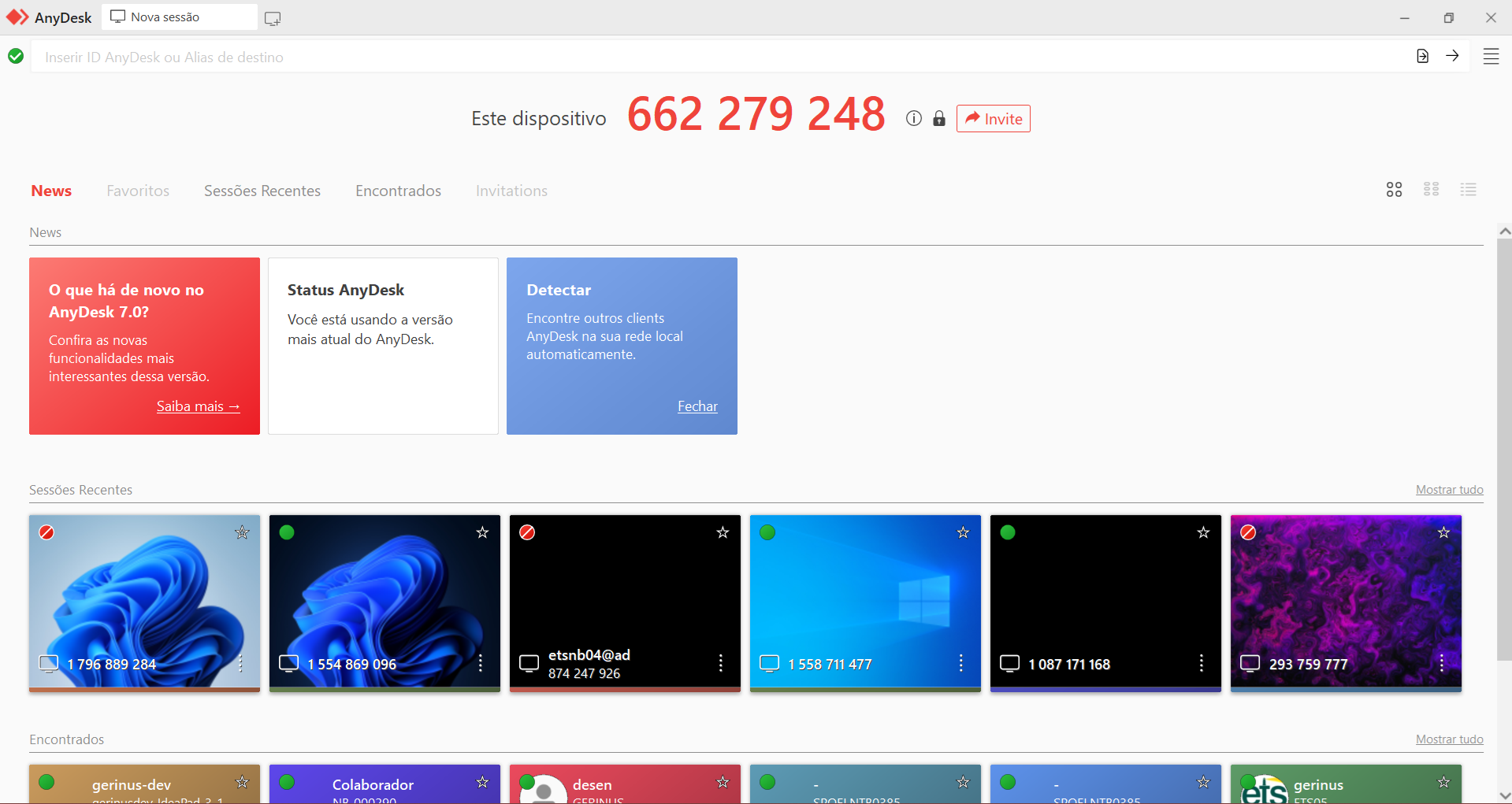
Task: Click monitor icon on etsnb04@ad
Action: click(529, 664)
